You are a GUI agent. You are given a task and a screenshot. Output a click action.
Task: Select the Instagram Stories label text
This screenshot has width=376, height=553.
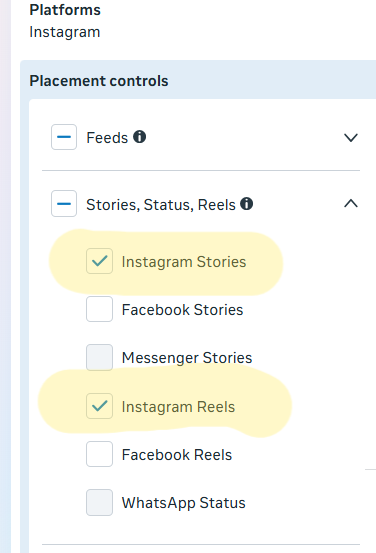click(184, 262)
